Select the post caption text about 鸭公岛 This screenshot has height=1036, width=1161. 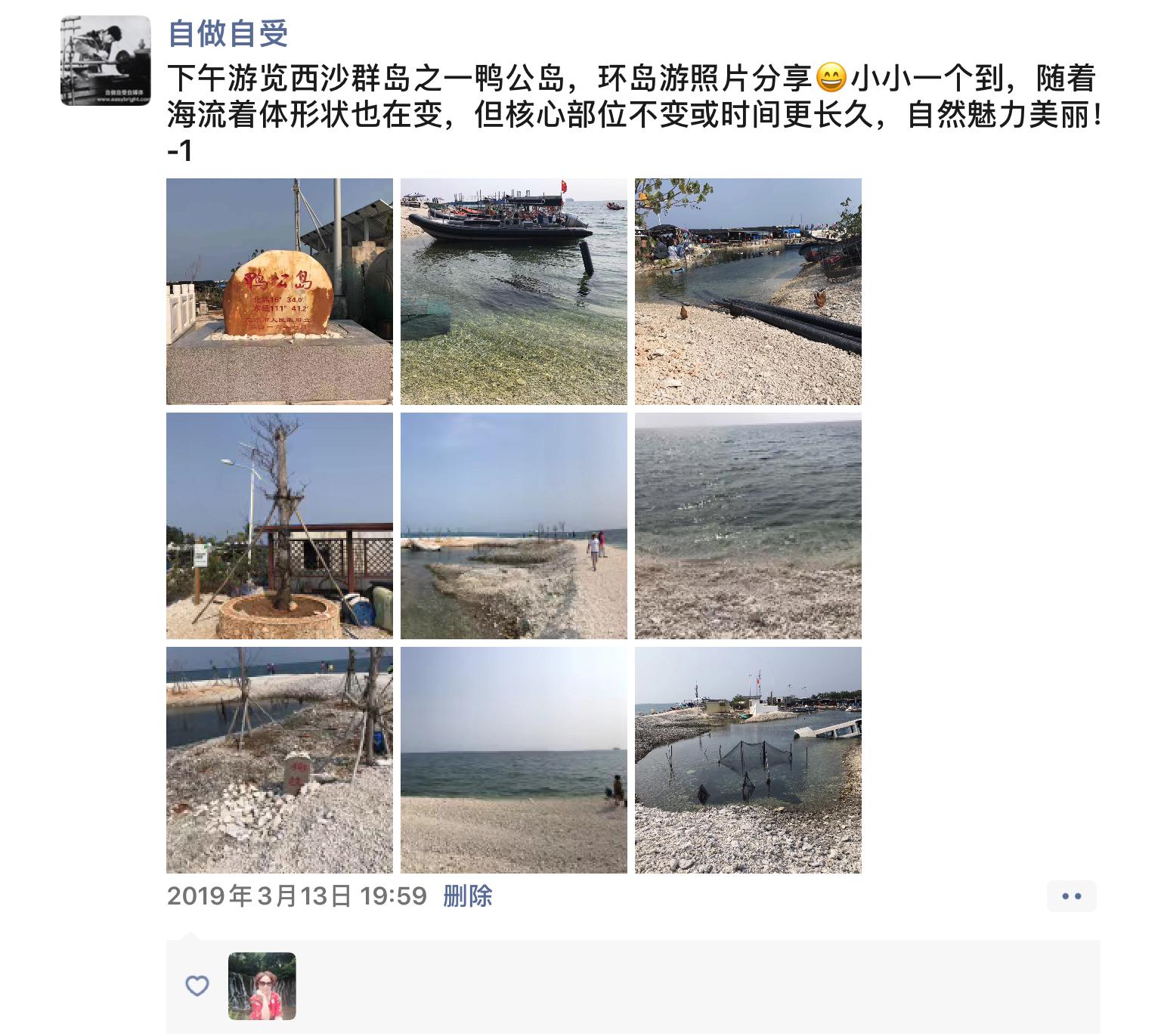[x=633, y=114]
